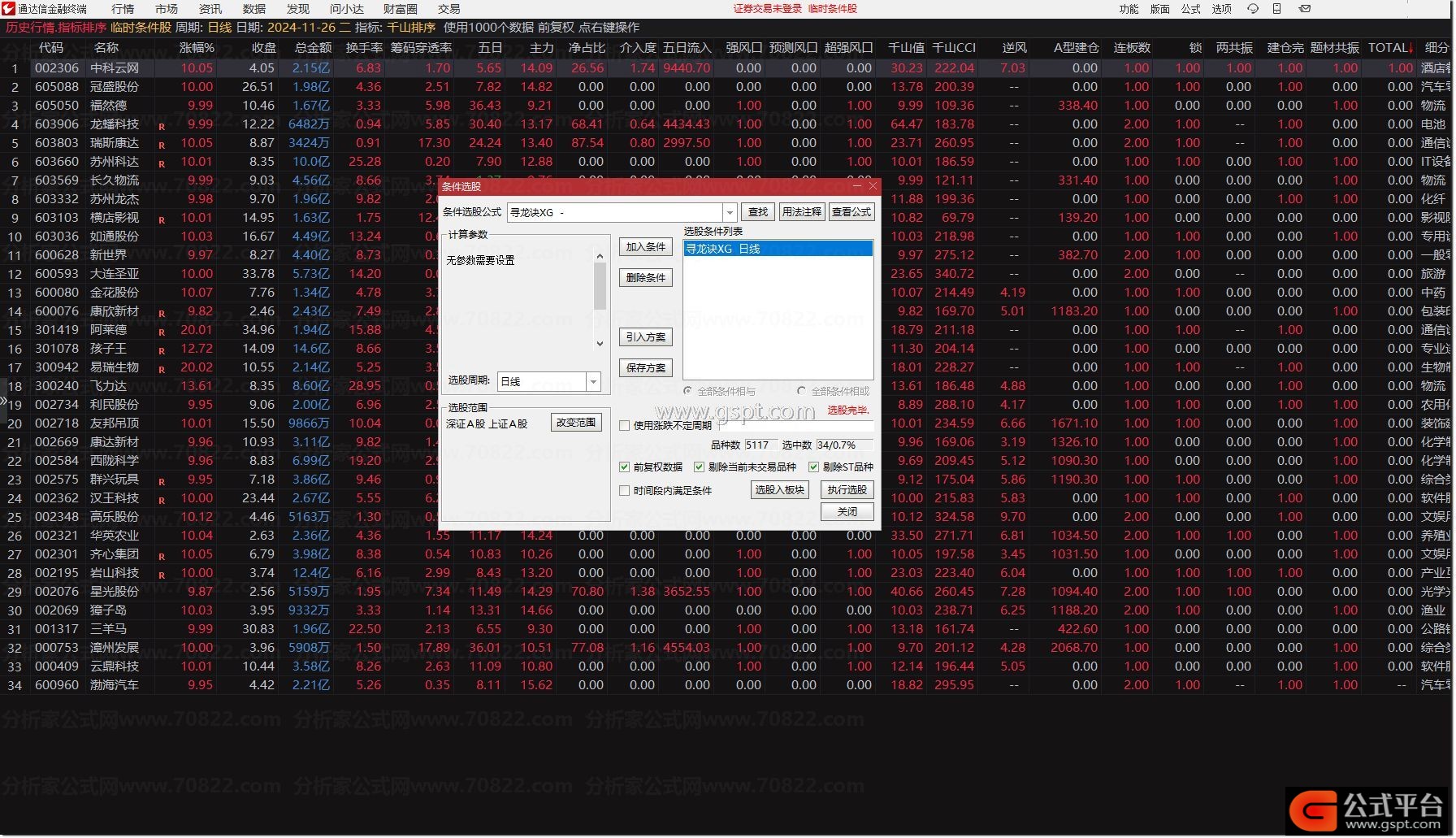Image resolution: width=1456 pixels, height=838 pixels.
Task: Open the mail envelope icon in top bar
Action: point(1304,9)
